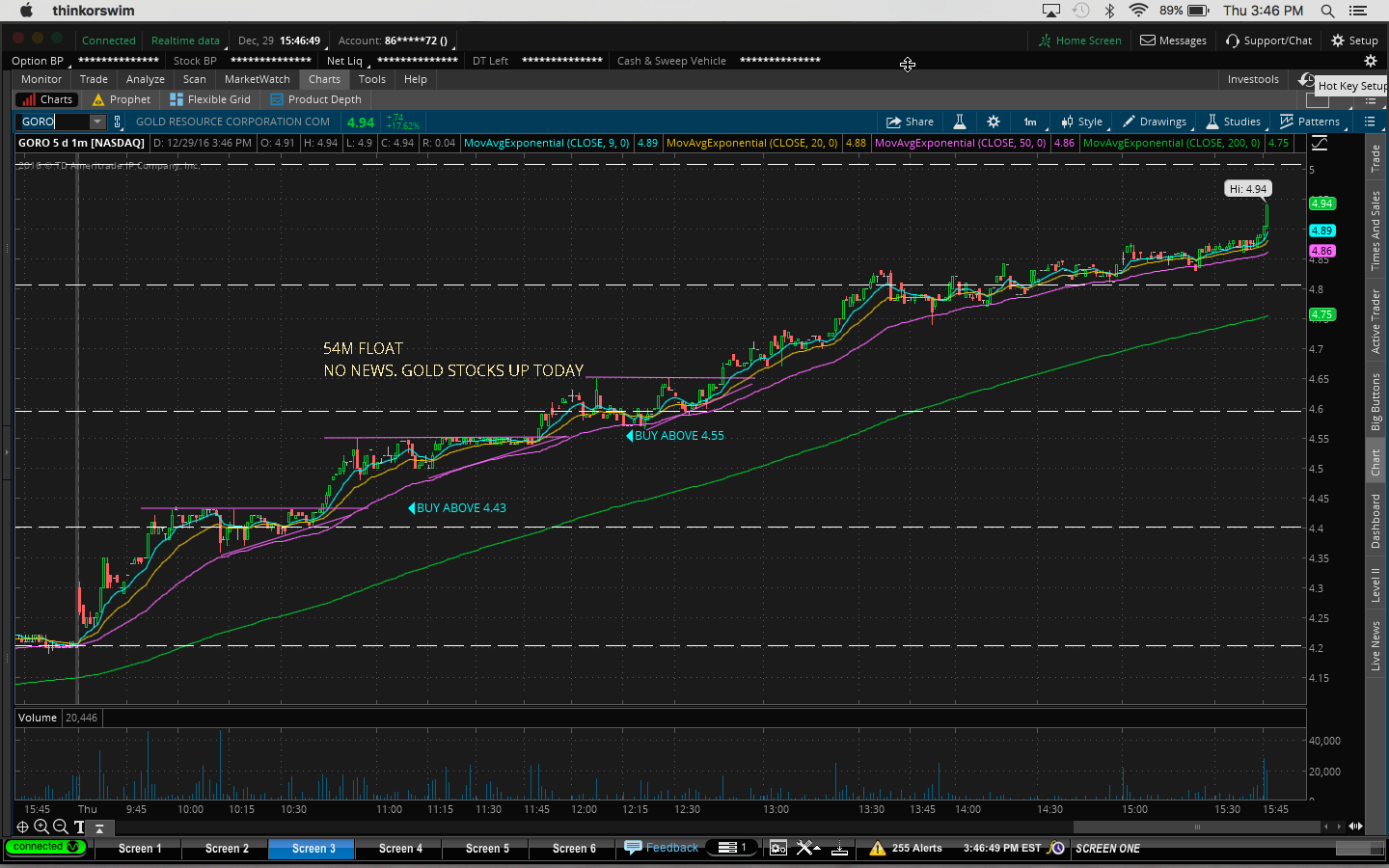Switch to the Screen 4 workspace tab
1389x868 pixels.
click(400, 848)
